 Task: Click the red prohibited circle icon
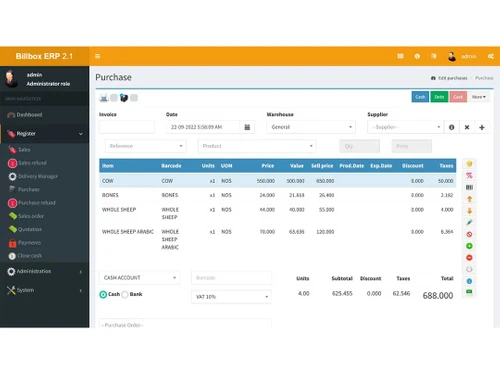469,234
